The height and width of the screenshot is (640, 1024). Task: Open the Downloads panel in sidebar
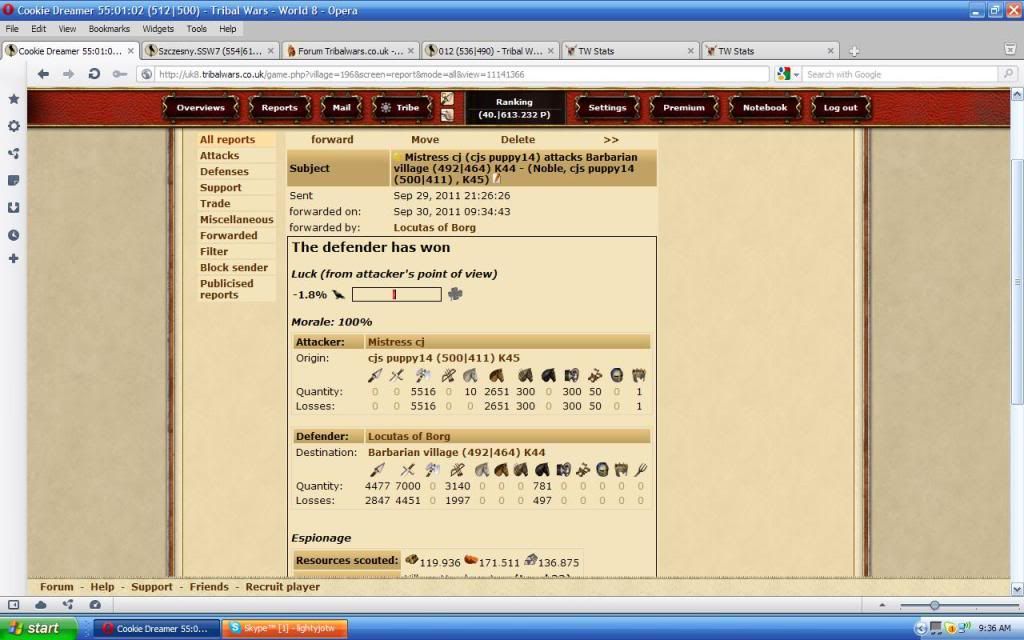pos(14,207)
